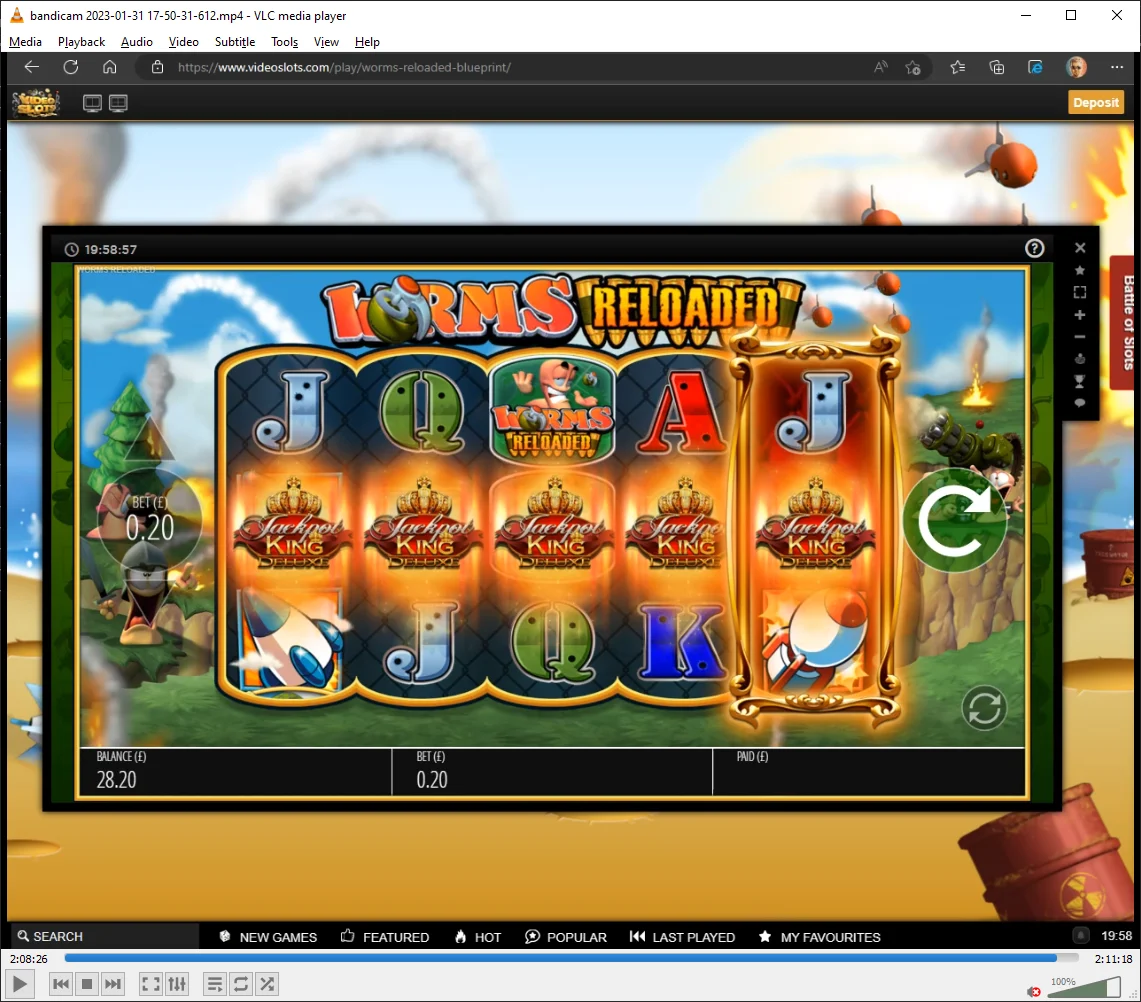Image resolution: width=1141 pixels, height=1002 pixels.
Task: Open the Help menu
Action: tap(367, 41)
